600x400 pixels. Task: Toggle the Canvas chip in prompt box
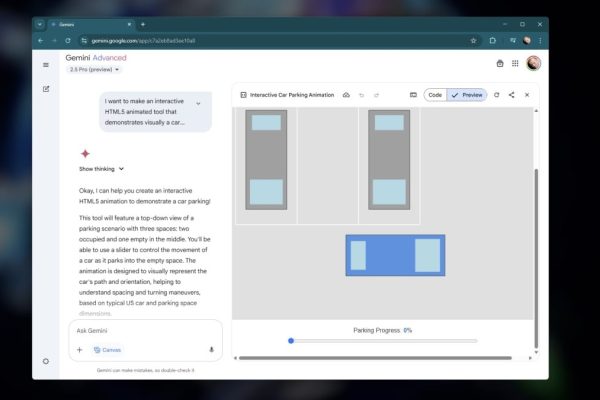pyautogui.click(x=108, y=350)
